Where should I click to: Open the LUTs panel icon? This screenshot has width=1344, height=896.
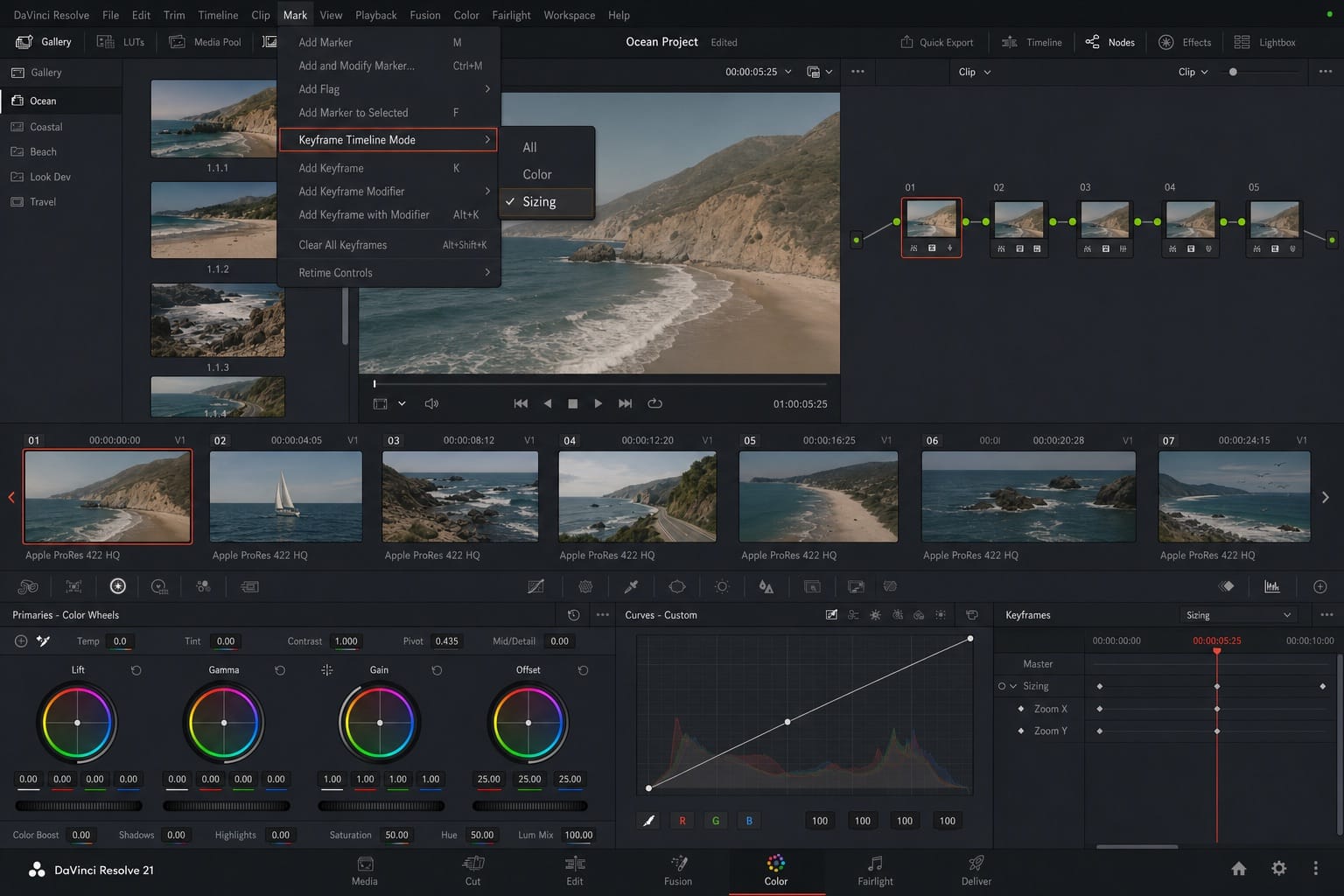point(106,42)
